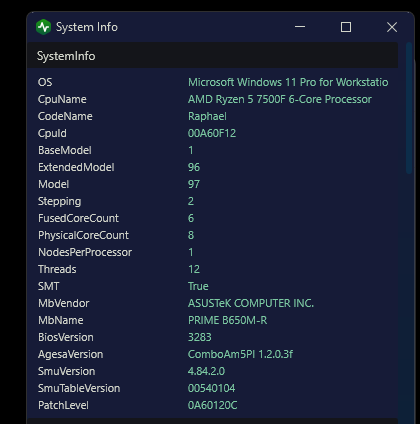Image resolution: width=420 pixels, height=424 pixels.
Task: Click the PhysicalCoreCount value 8
Action: coord(191,235)
